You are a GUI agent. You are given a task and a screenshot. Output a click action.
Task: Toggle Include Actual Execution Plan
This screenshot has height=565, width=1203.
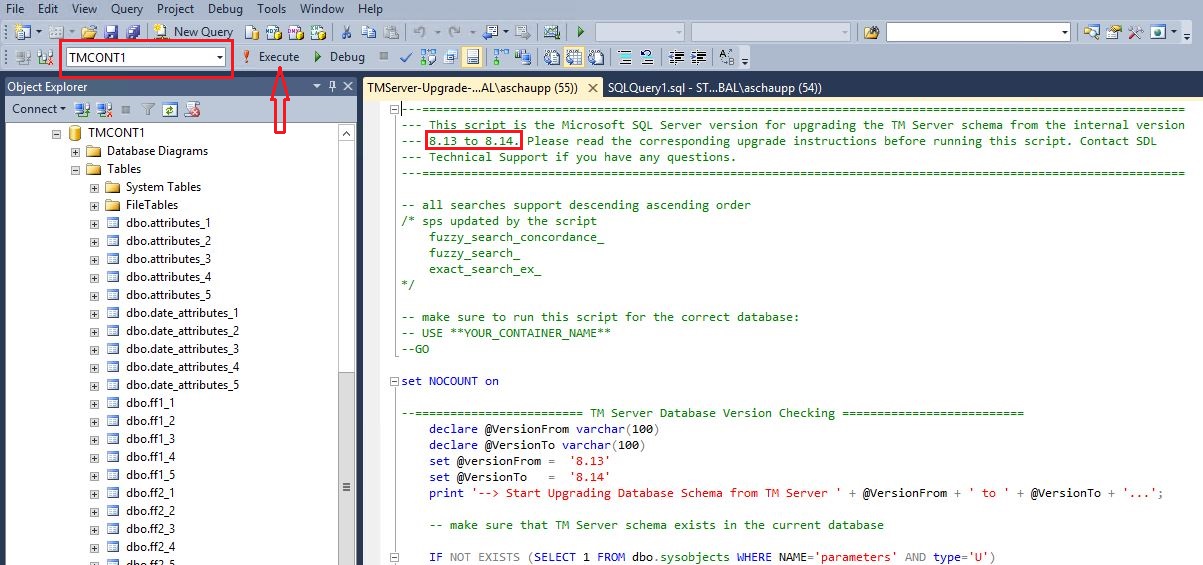click(503, 57)
